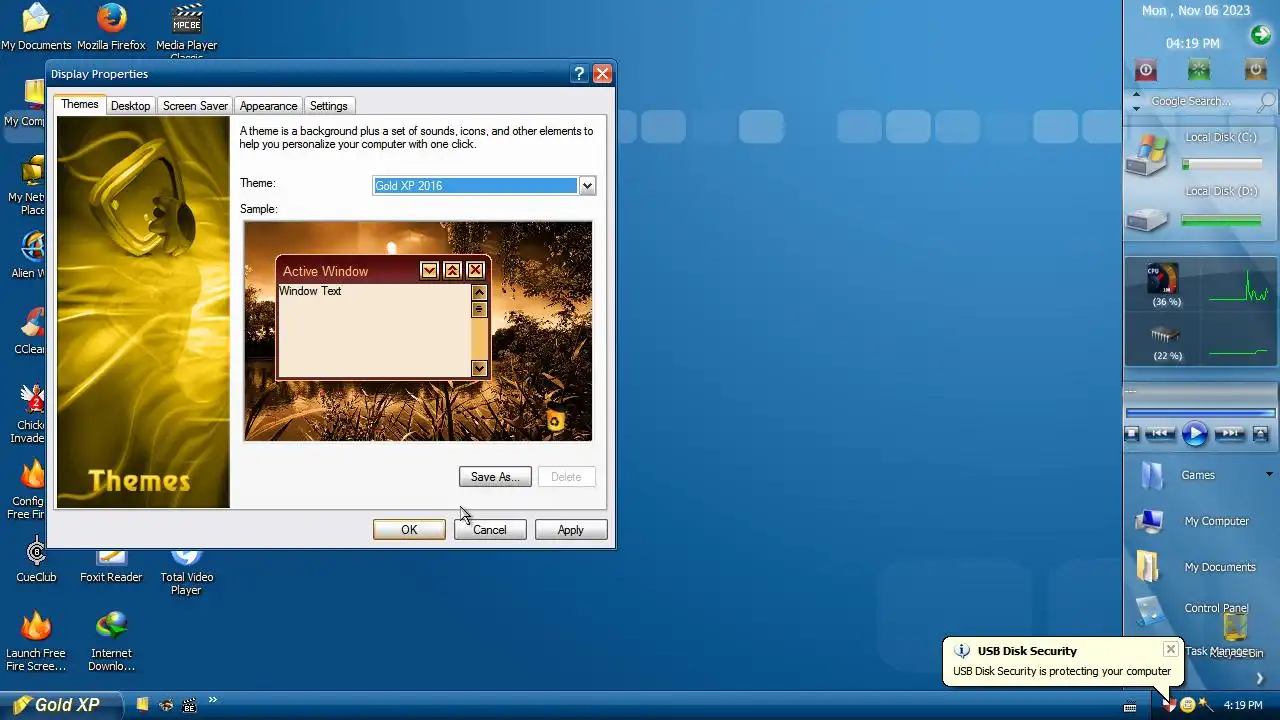Click the Save As... button

[x=495, y=477]
